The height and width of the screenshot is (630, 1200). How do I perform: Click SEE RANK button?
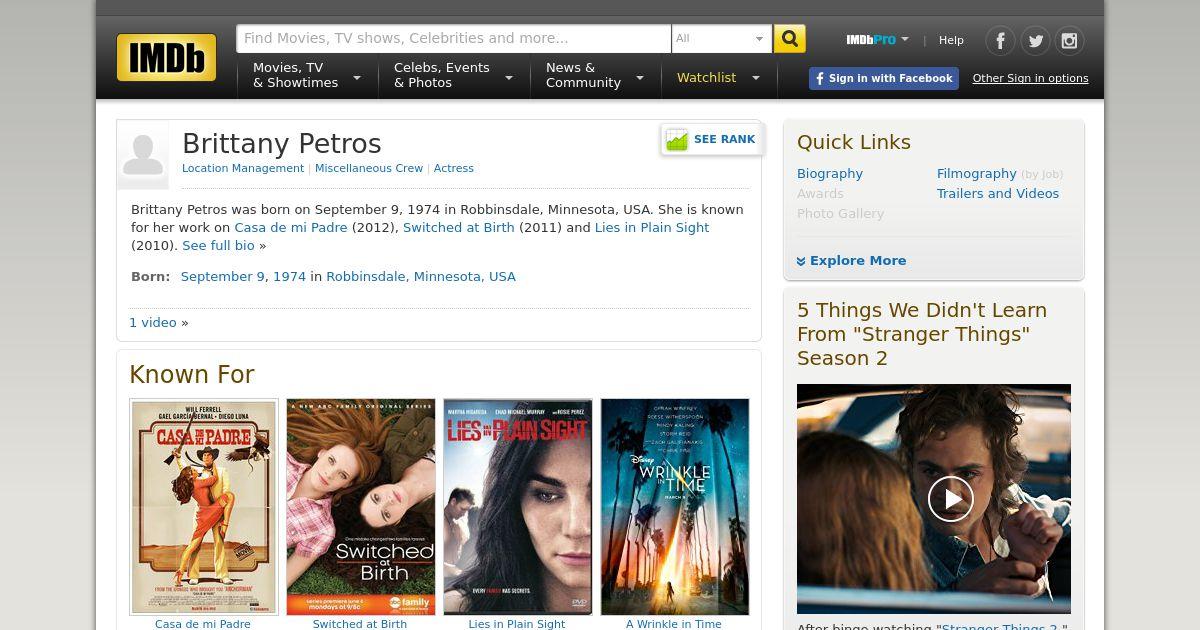pos(713,140)
